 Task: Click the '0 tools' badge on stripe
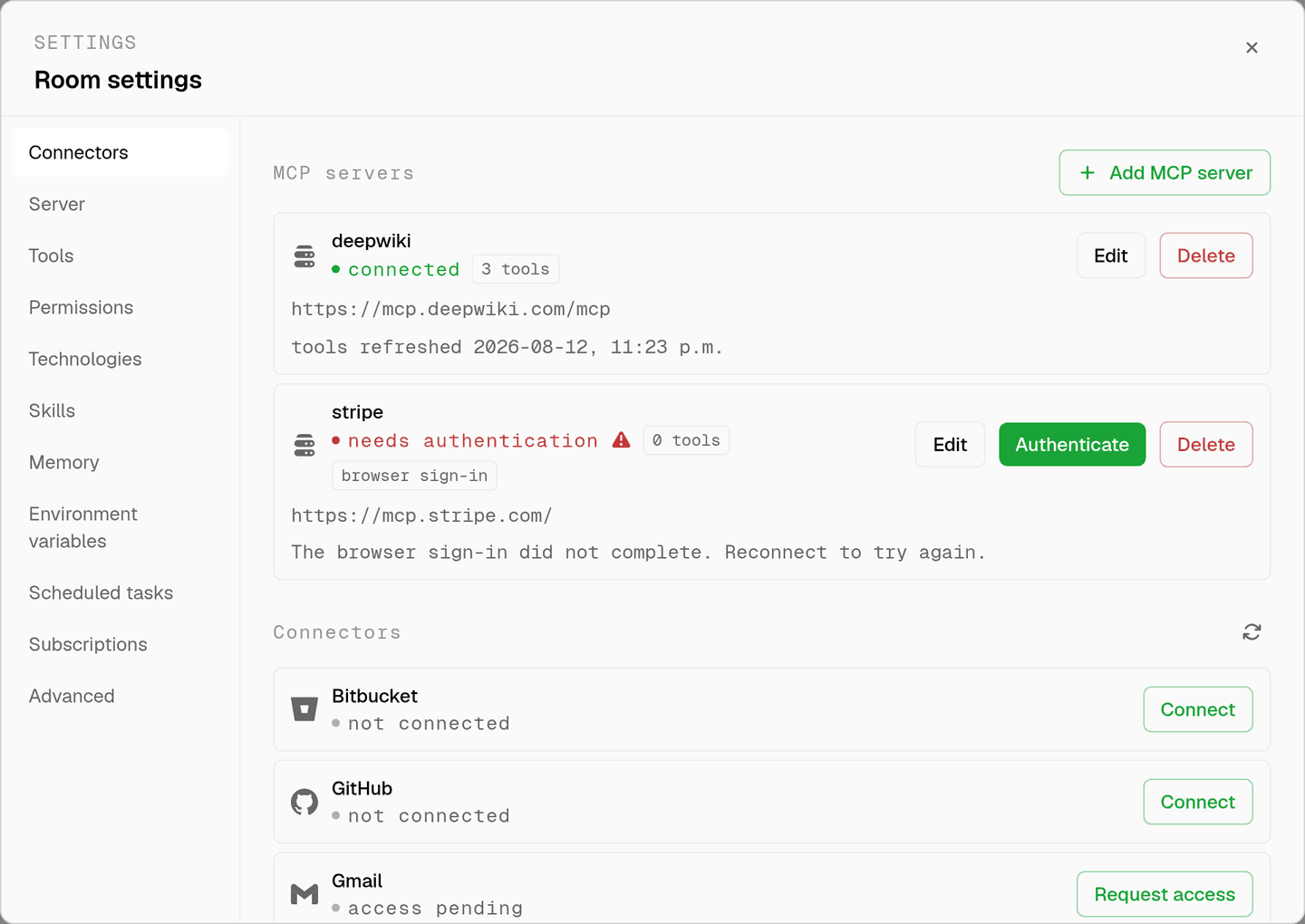(686, 440)
